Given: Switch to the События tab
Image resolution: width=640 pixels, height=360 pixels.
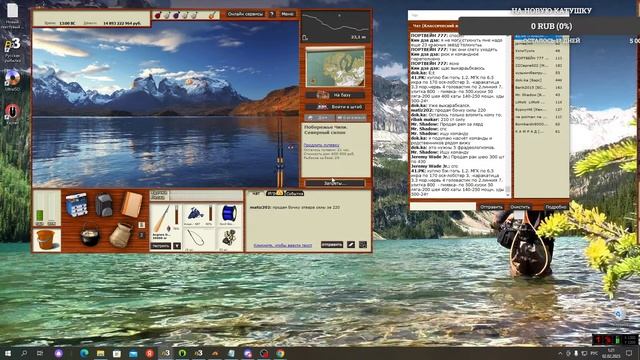Looking at the screenshot, I should tap(294, 193).
